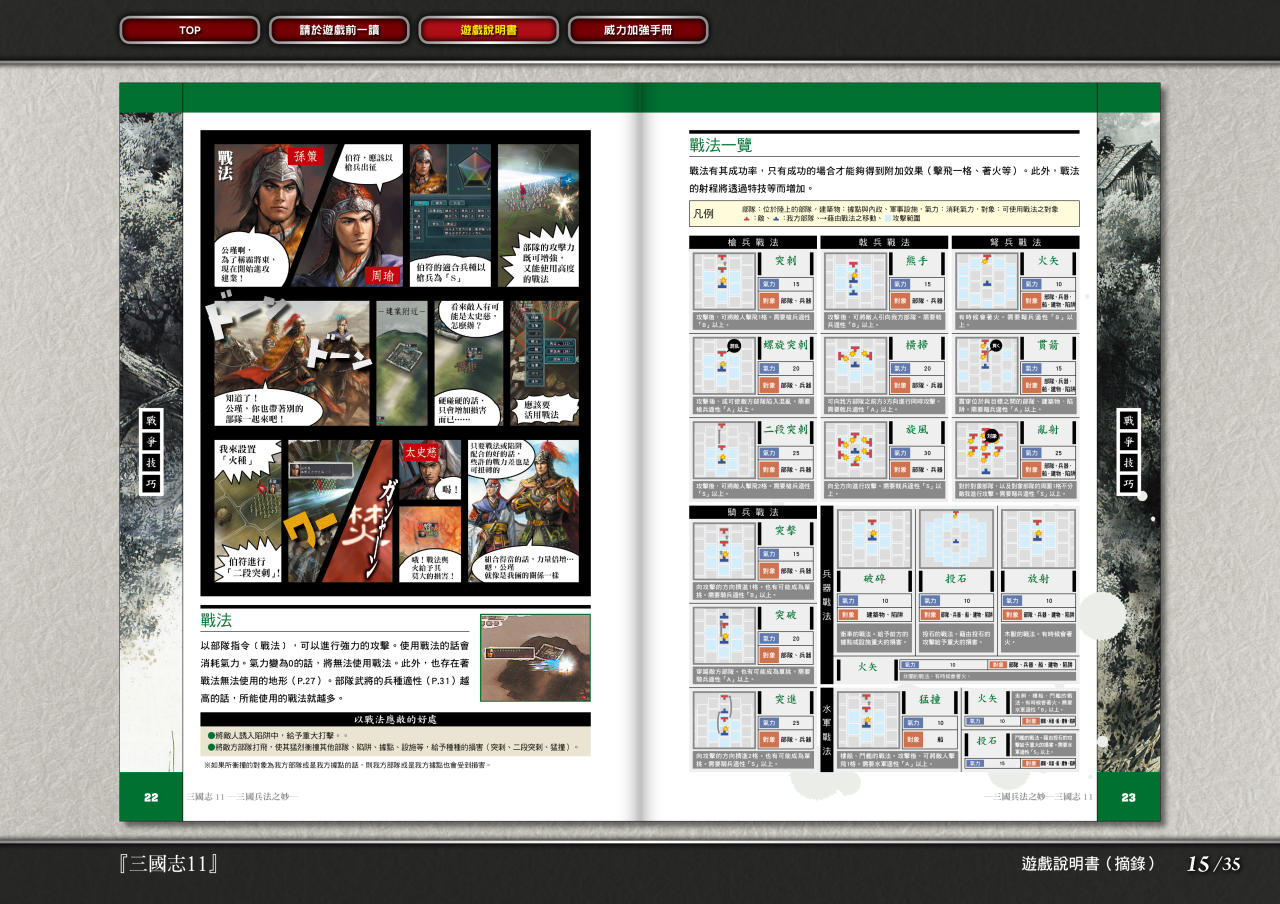Click the 戟兵戰法 column header
The width and height of the screenshot is (1280, 904).
coord(884,242)
